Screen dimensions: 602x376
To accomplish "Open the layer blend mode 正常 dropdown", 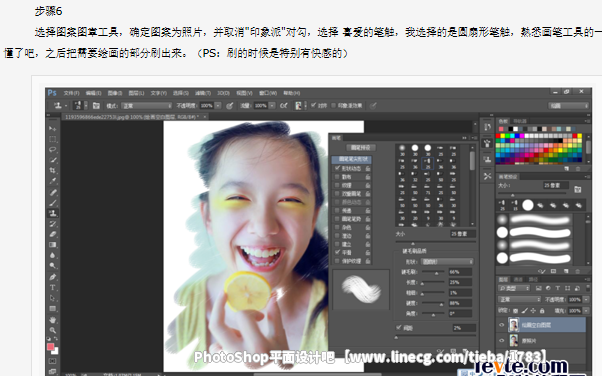I will click(519, 299).
